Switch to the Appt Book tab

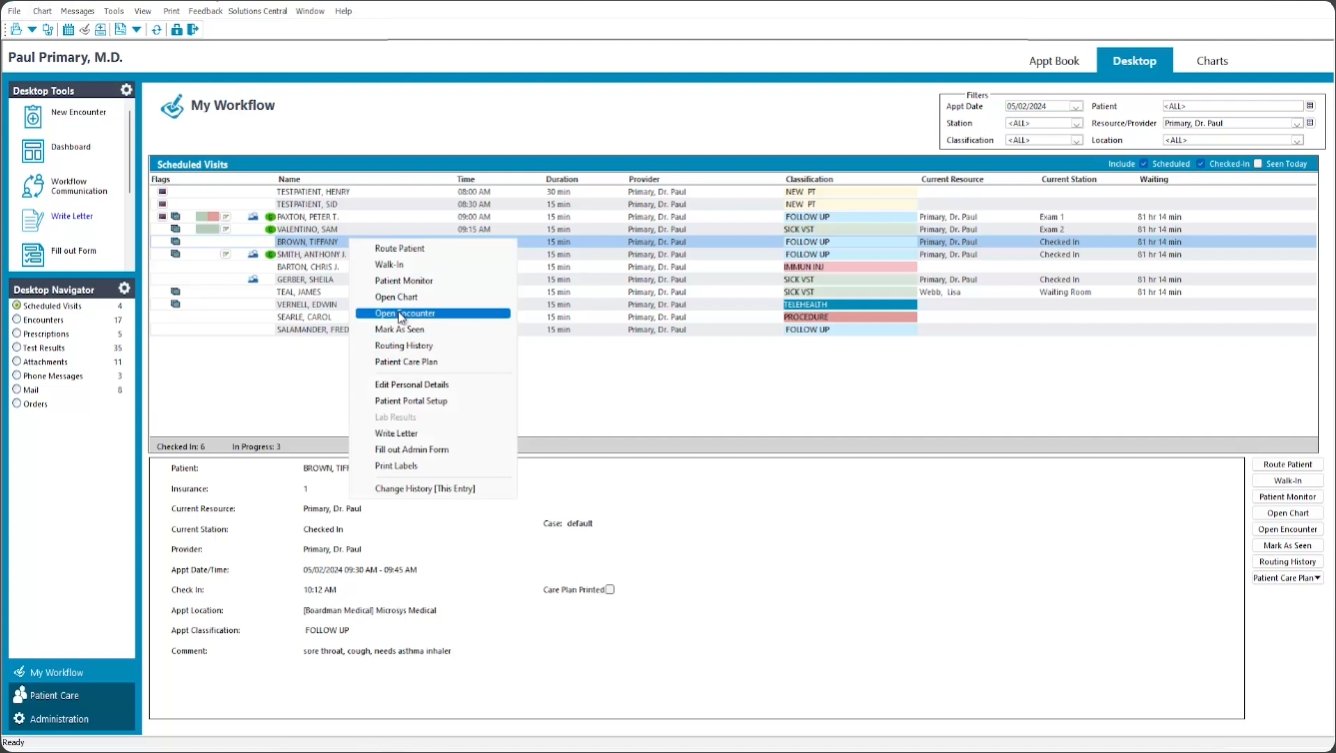(1054, 61)
